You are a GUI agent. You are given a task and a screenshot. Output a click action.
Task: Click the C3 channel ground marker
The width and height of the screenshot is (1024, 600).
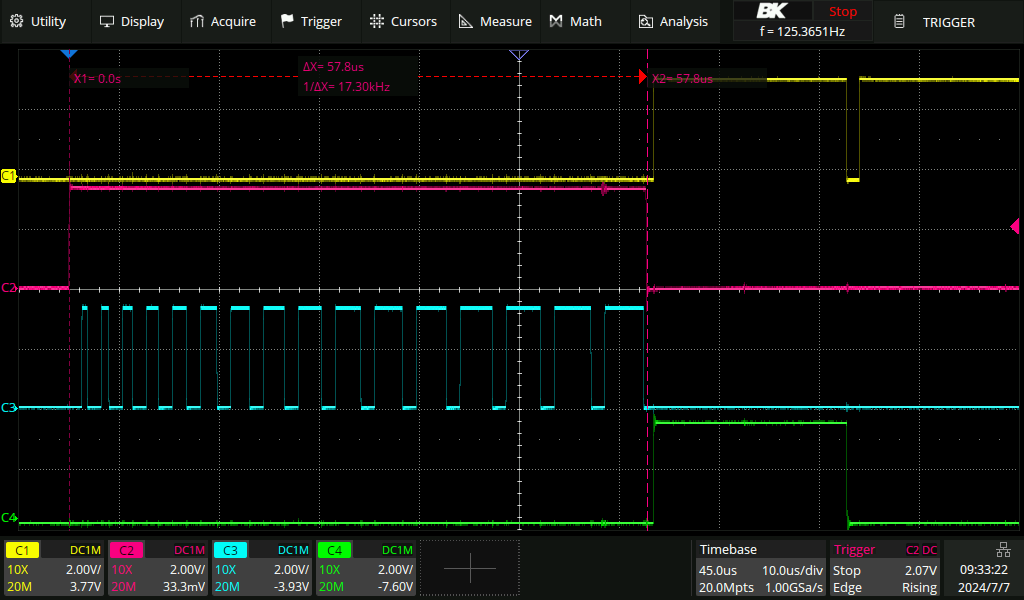(x=8, y=407)
